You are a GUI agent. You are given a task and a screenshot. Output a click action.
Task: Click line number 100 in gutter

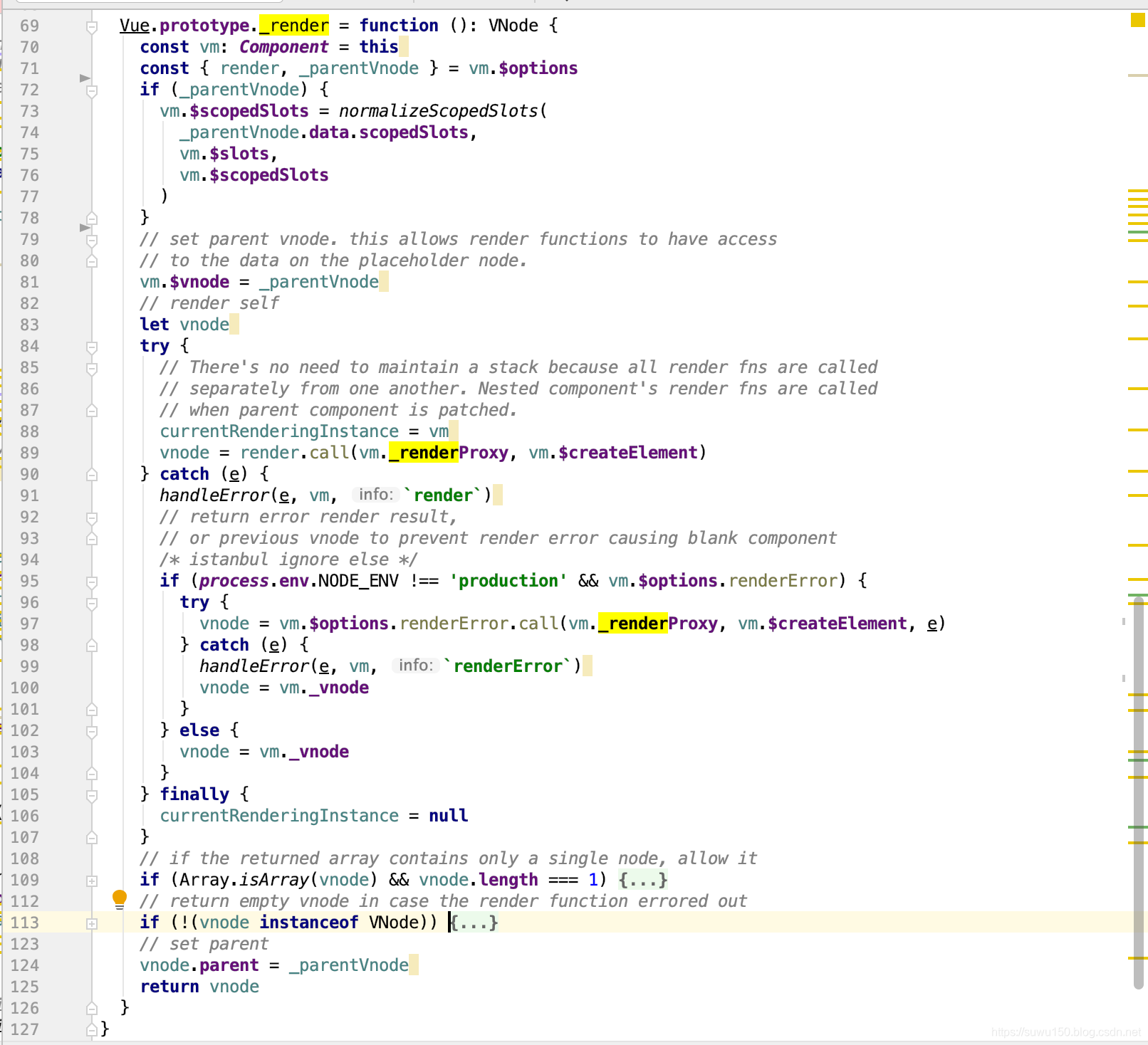click(24, 688)
